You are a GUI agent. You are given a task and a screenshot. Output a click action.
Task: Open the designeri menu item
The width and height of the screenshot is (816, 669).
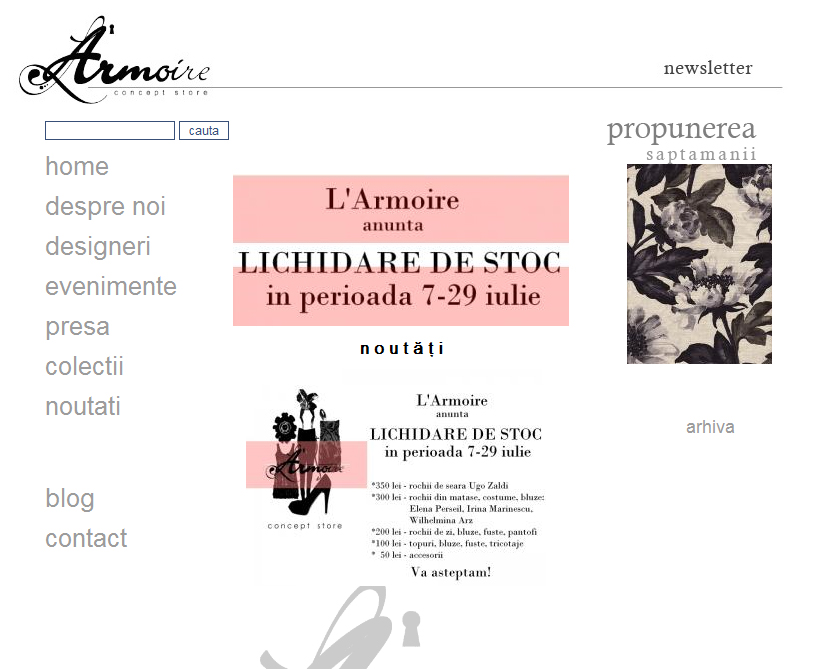click(x=98, y=247)
